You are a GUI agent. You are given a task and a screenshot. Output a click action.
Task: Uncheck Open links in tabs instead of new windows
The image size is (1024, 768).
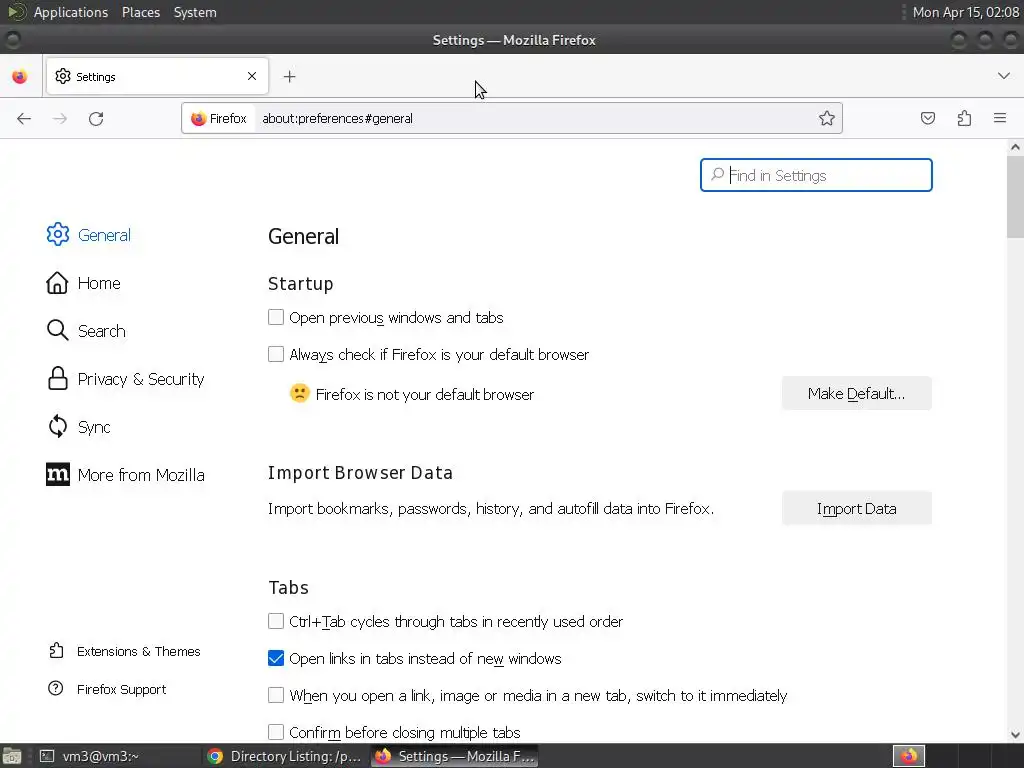276,658
